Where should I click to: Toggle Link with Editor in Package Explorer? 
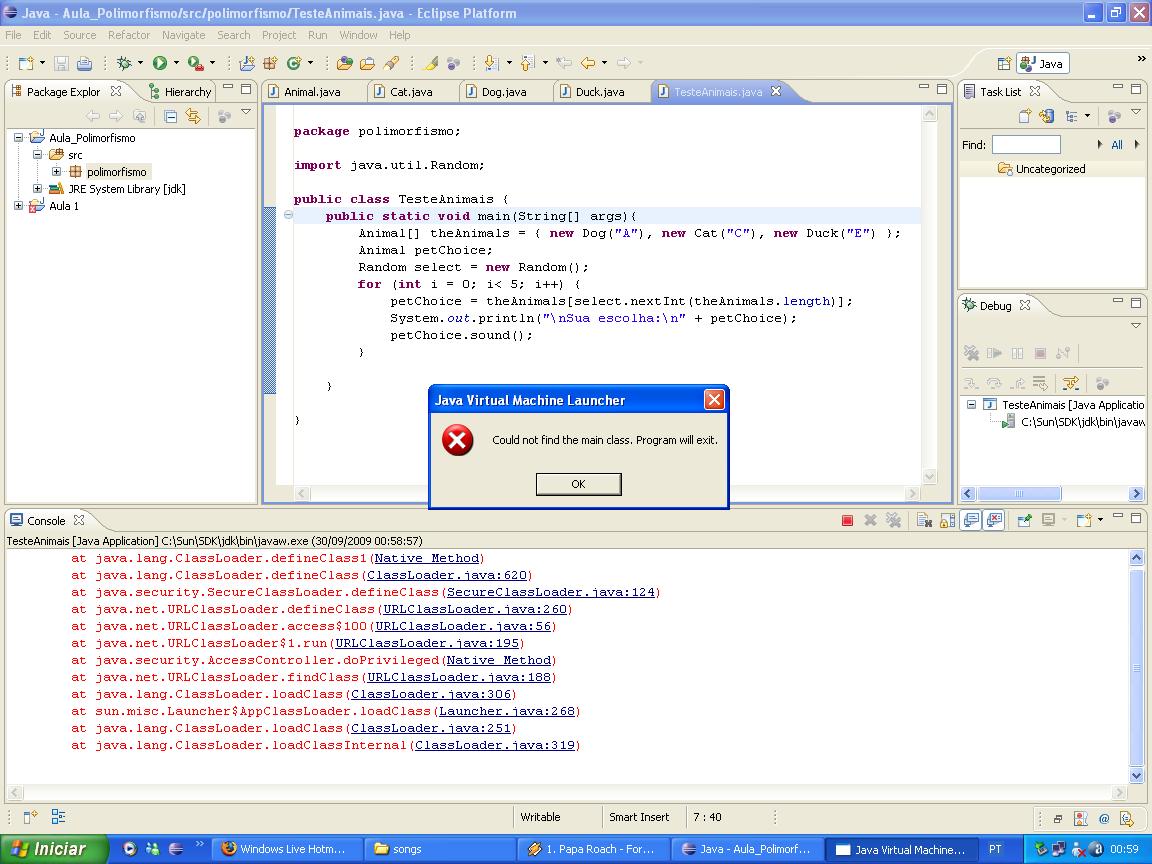click(193, 116)
